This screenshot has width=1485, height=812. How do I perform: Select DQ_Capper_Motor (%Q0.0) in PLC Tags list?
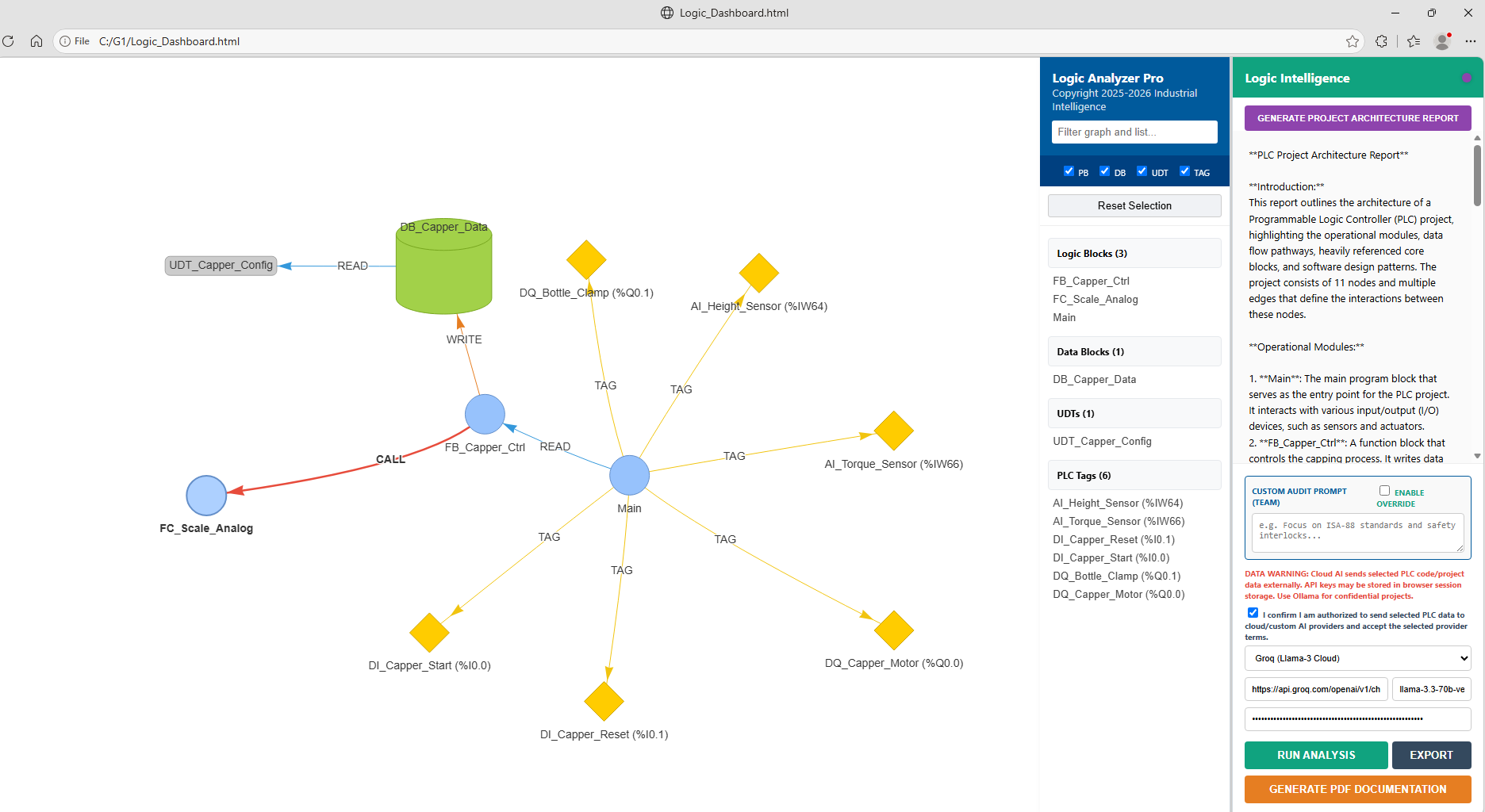(x=1119, y=594)
